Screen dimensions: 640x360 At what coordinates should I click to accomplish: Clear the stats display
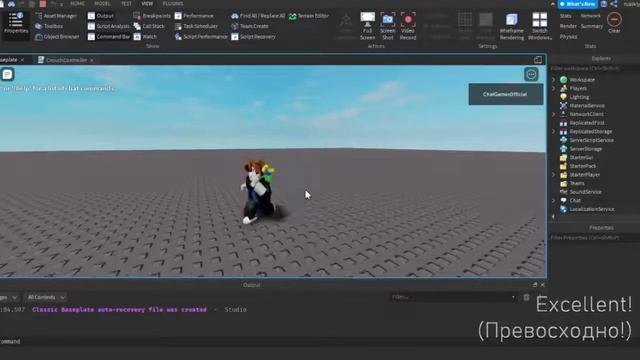click(614, 22)
